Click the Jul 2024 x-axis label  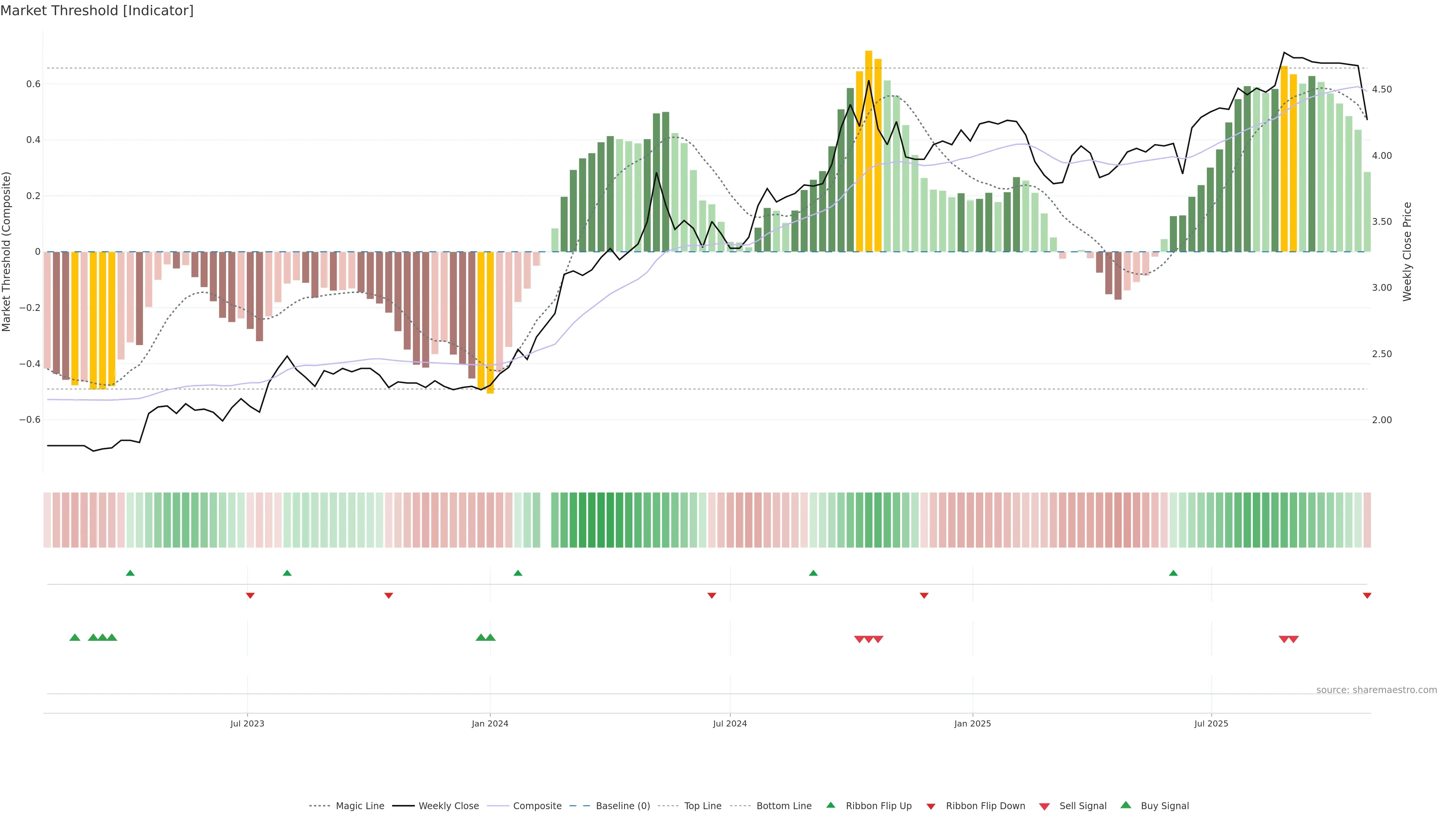(730, 723)
